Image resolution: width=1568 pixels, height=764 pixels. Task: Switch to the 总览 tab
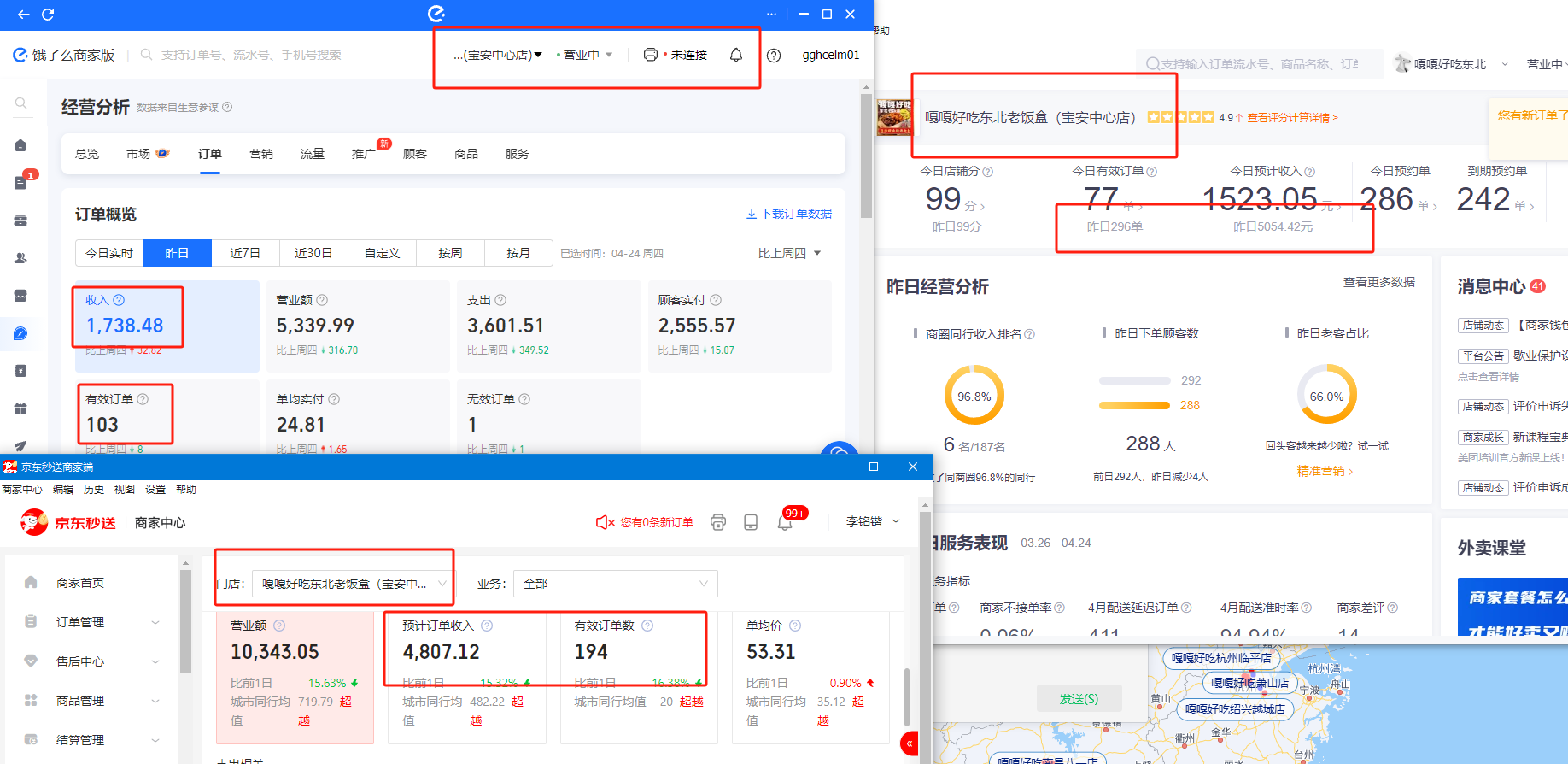tap(87, 154)
